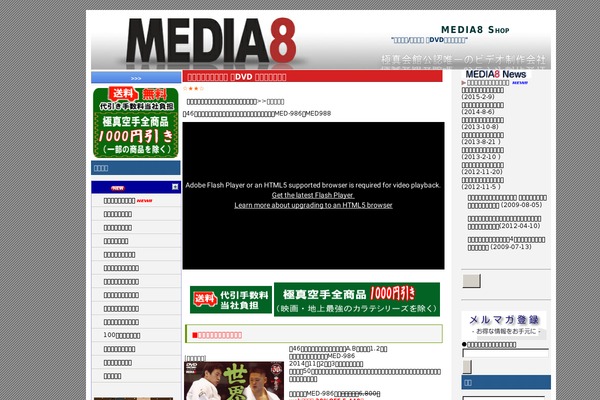This screenshot has height=400, width=600.
Task: Click the MEDIA8 News heading image
Action: tap(496, 74)
